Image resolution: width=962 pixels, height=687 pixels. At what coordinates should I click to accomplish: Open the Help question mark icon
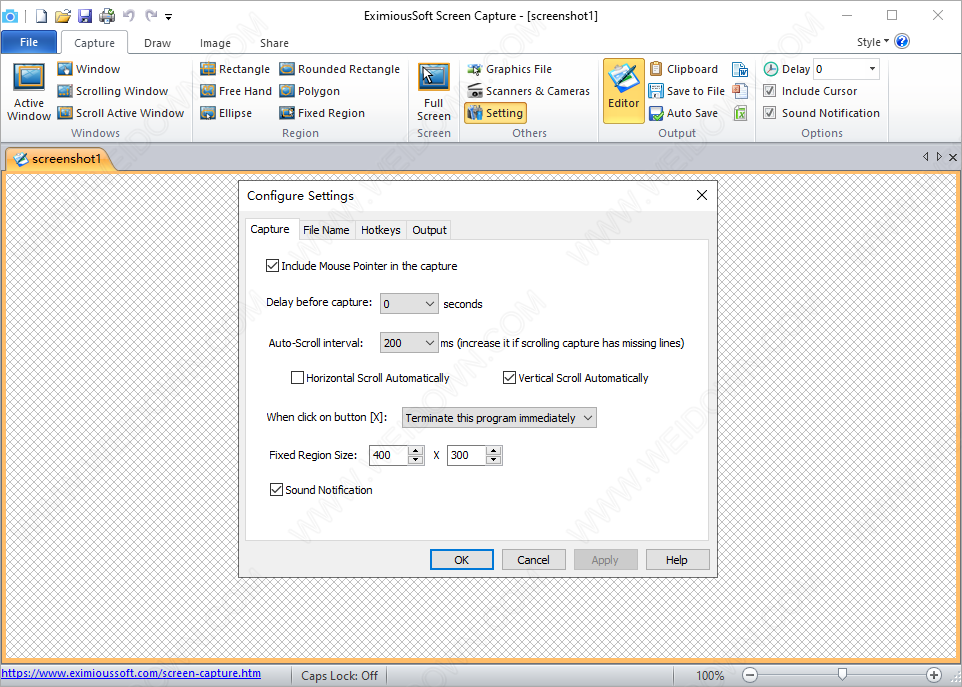902,42
